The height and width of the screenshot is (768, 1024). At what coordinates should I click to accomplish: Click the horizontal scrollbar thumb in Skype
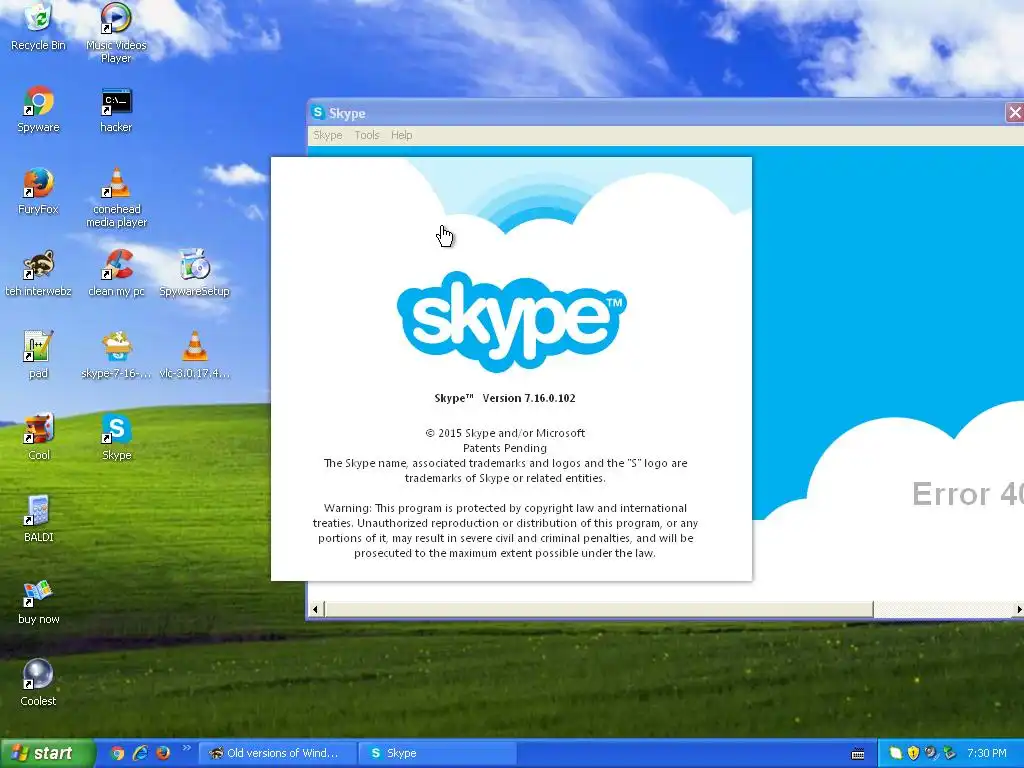599,609
